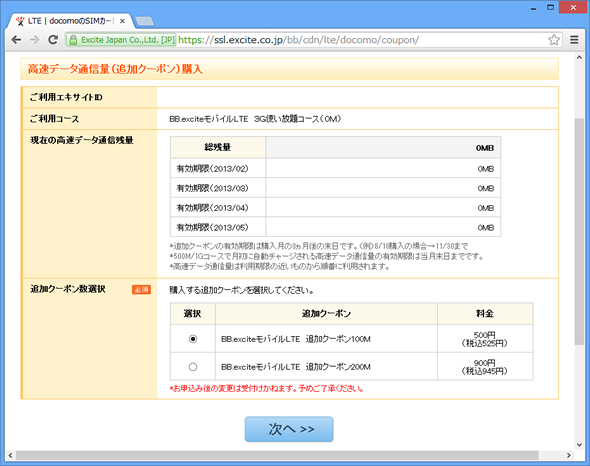Click the green SSL padlock icon

click(x=73, y=40)
